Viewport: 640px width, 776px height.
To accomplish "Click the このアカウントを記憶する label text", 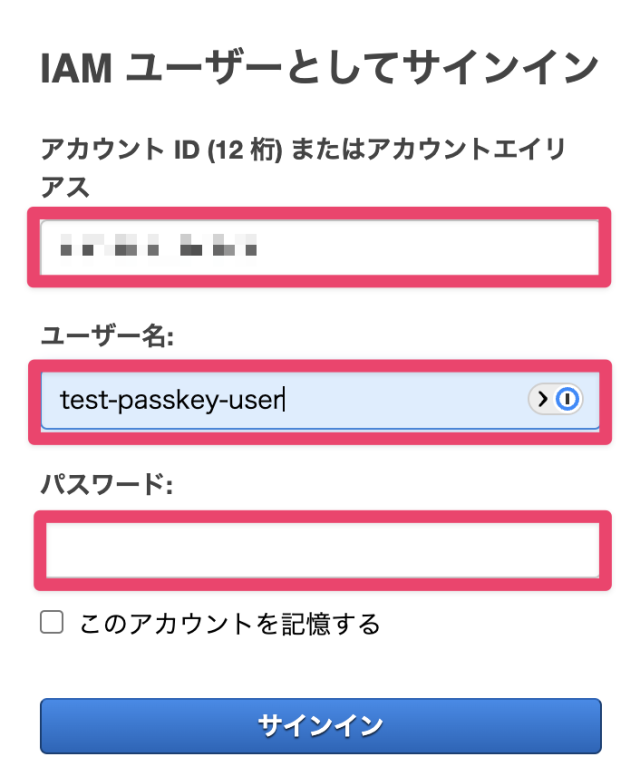I will [x=230, y=624].
